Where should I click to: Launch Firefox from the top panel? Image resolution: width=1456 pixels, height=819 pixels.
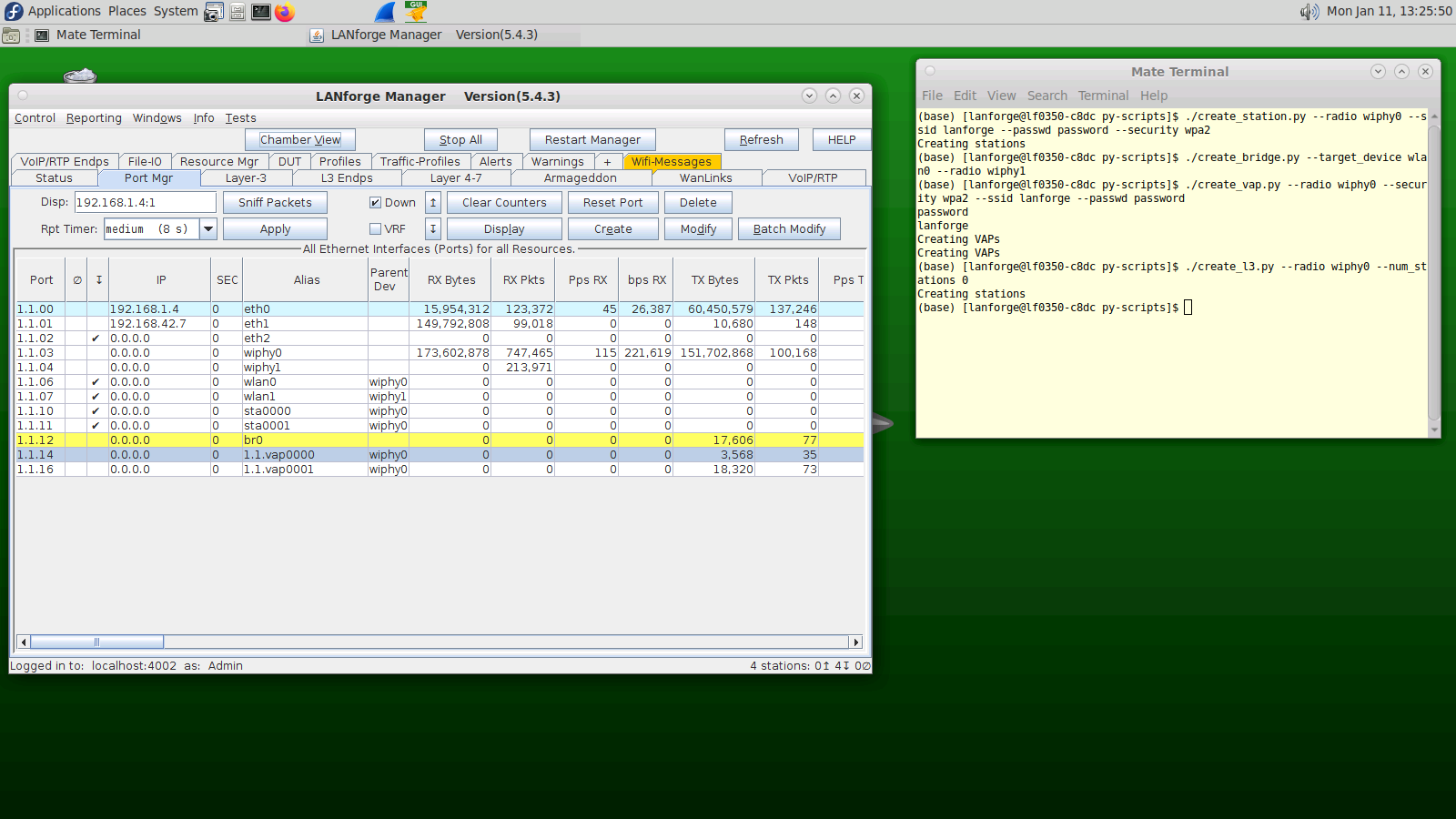pyautogui.click(x=285, y=12)
